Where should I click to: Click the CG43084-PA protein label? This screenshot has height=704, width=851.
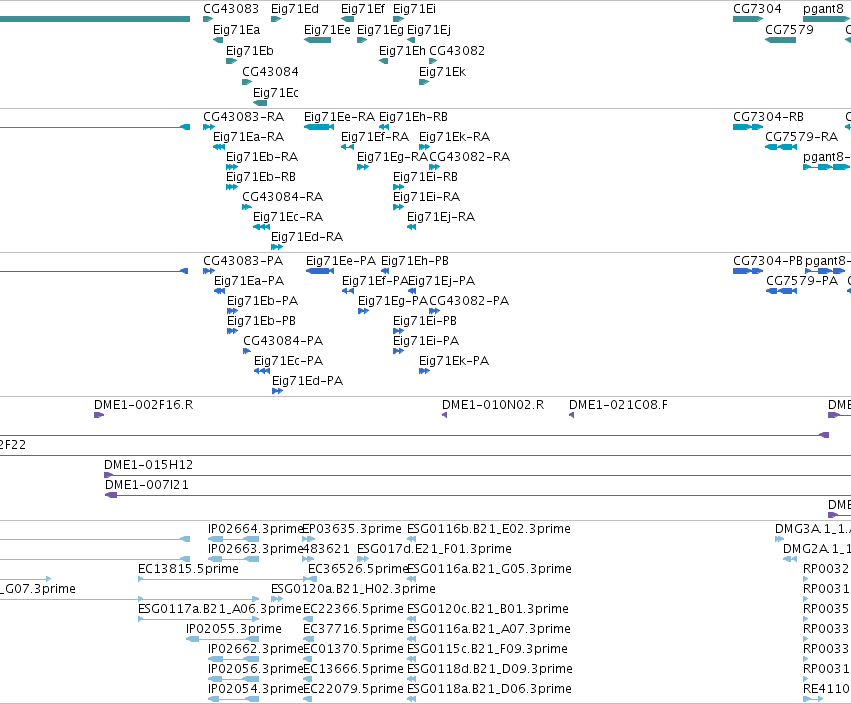point(283,341)
